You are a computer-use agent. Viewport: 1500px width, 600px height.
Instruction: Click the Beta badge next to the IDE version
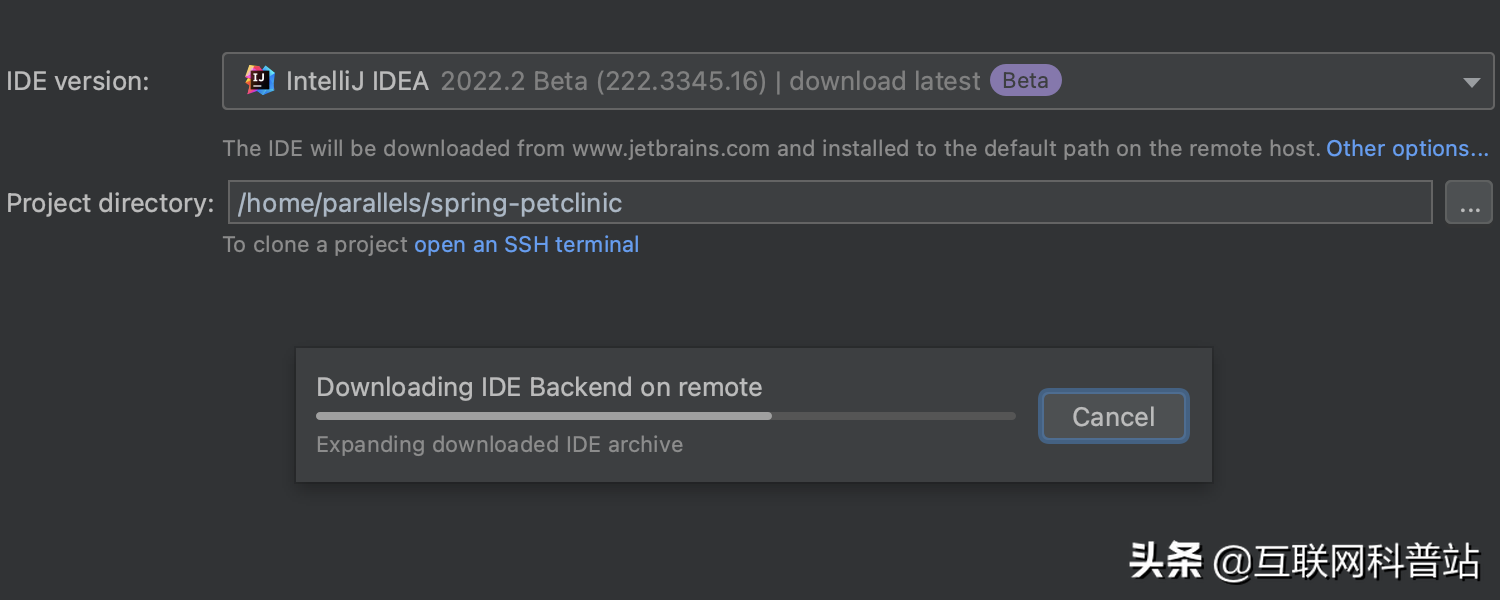coord(1025,80)
